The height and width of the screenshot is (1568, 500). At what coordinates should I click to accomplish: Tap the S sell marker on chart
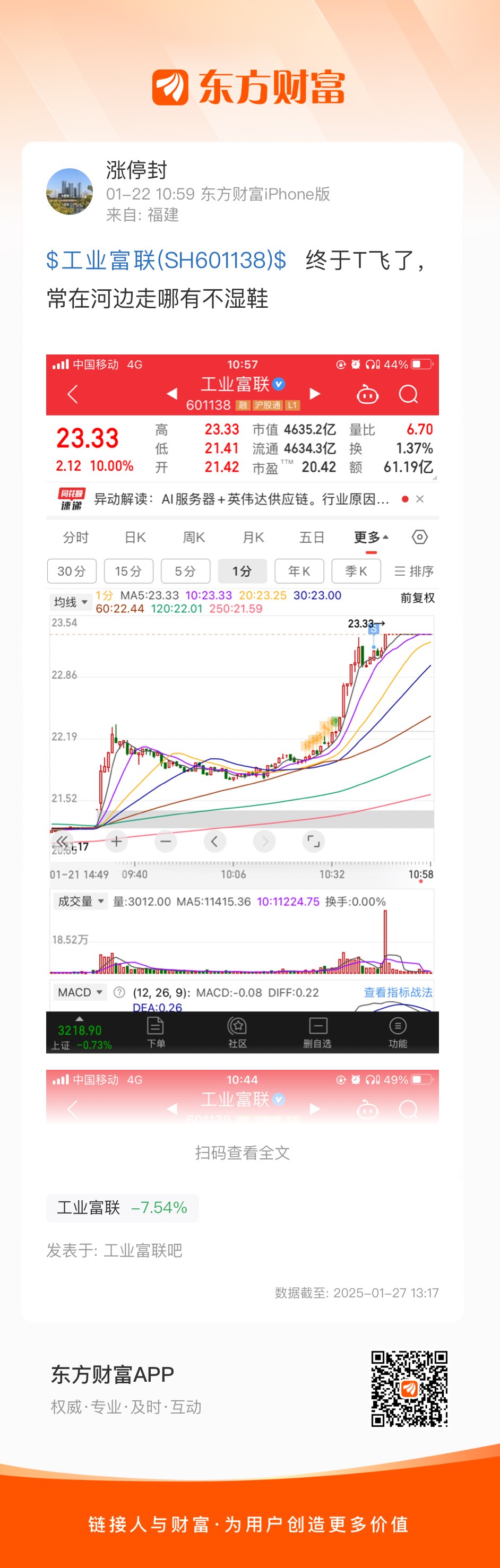click(373, 629)
